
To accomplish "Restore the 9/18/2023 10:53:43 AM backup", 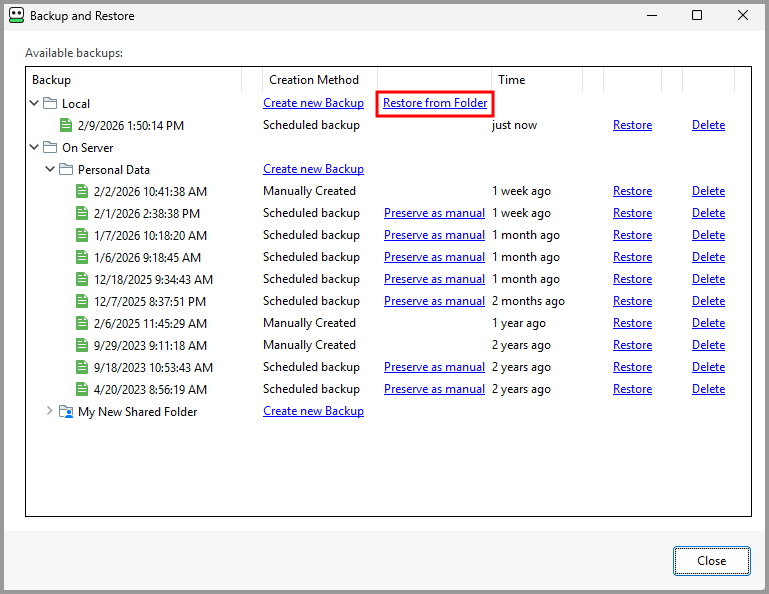I will [632, 367].
